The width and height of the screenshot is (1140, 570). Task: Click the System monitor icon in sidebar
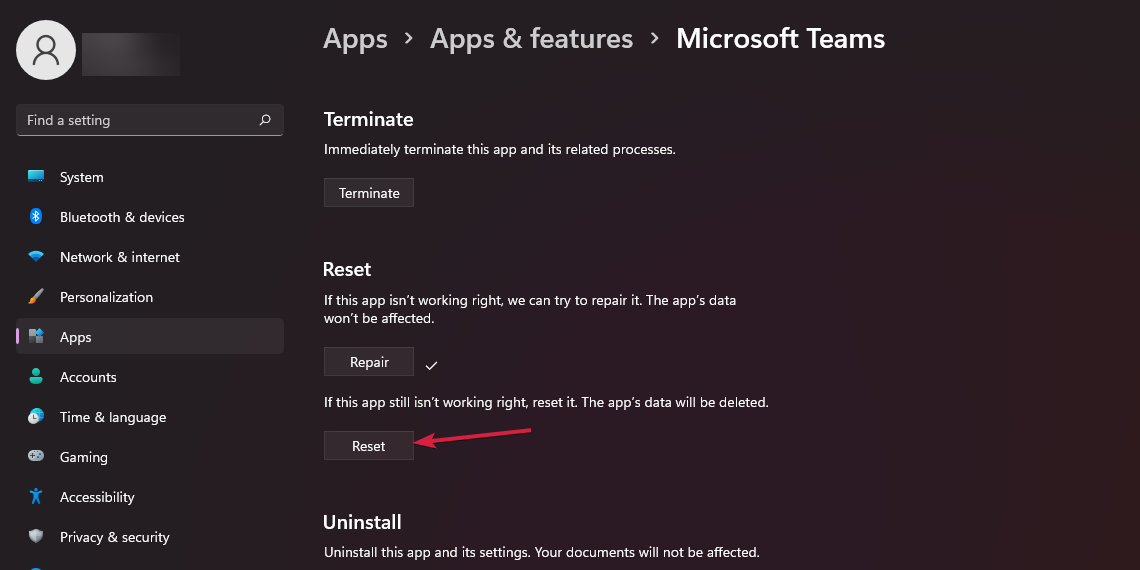click(x=36, y=177)
